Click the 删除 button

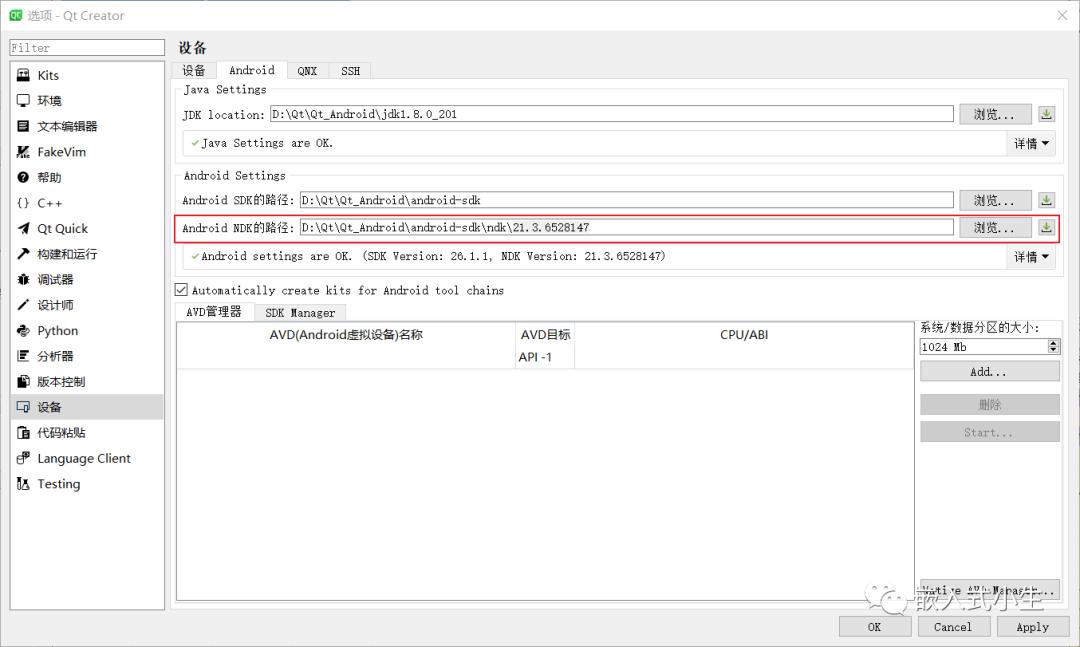pos(990,404)
